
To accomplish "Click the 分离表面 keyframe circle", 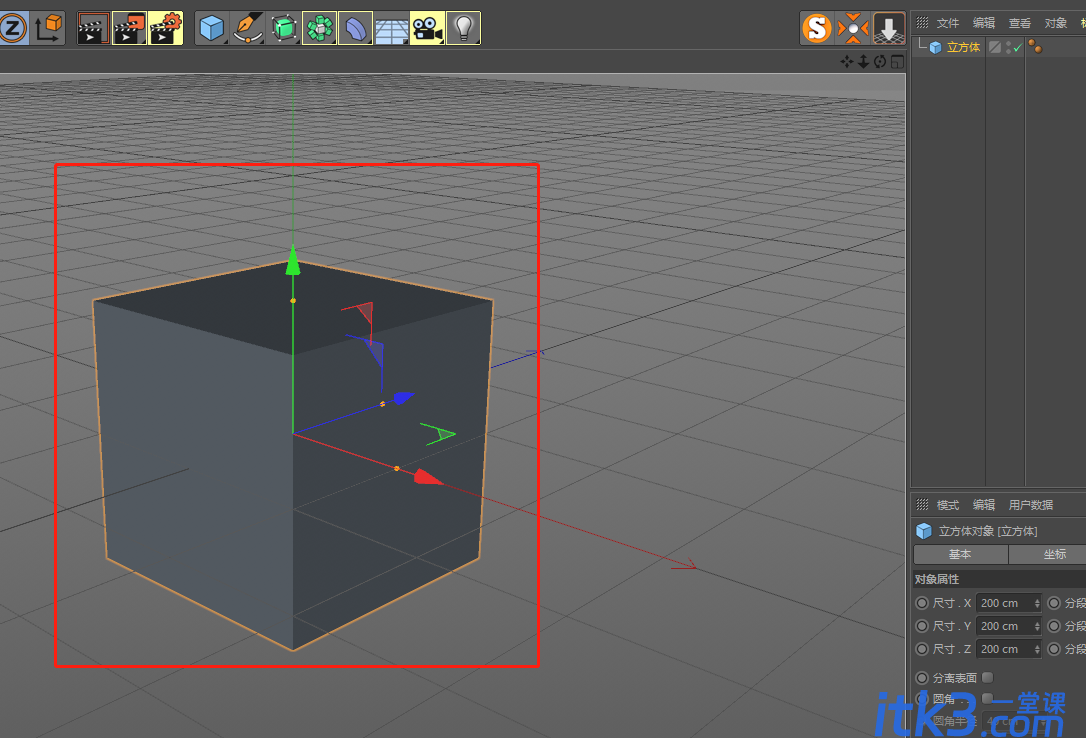I will click(922, 678).
